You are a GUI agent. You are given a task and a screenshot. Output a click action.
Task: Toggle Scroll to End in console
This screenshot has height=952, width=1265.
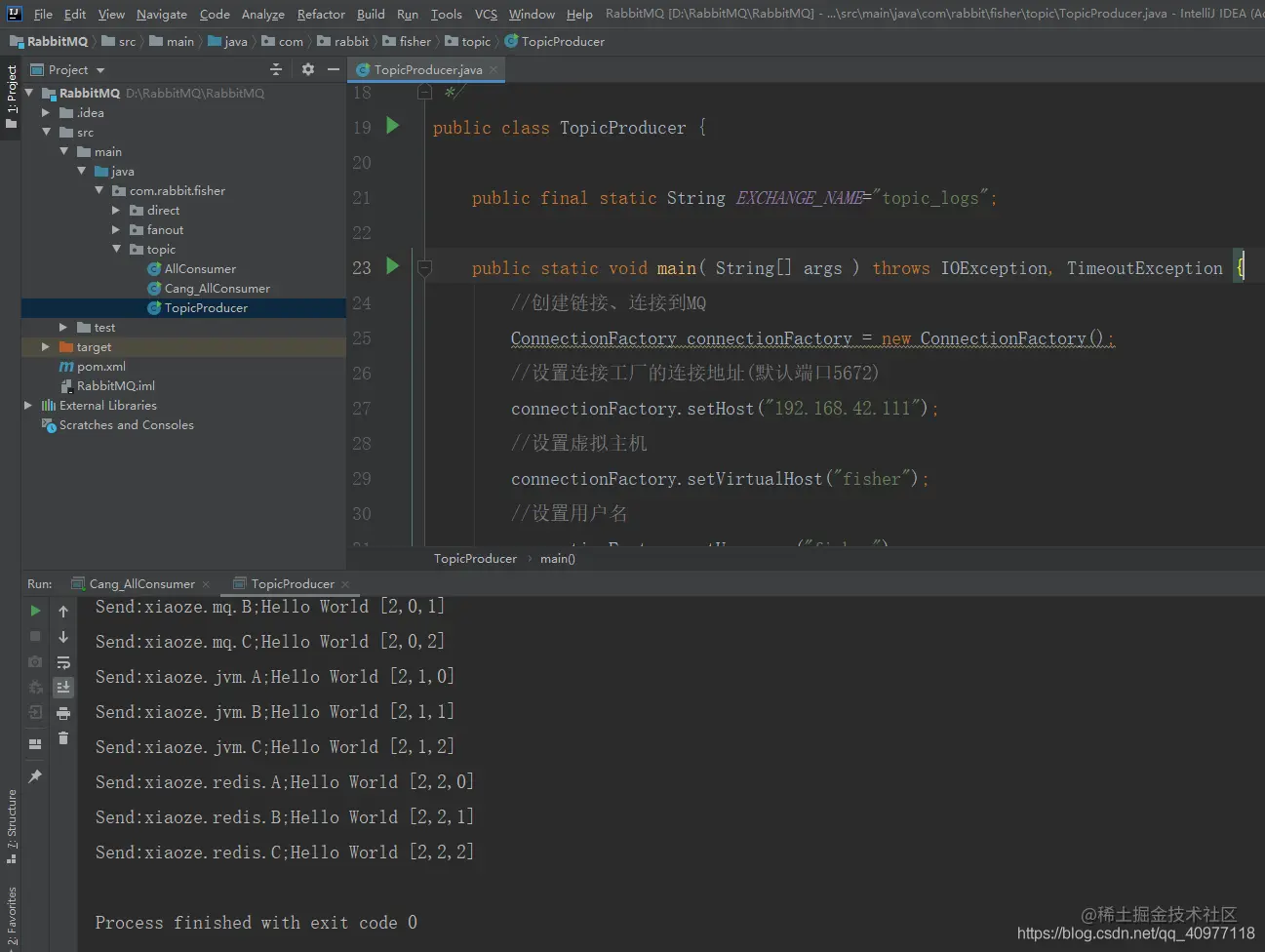(x=63, y=688)
